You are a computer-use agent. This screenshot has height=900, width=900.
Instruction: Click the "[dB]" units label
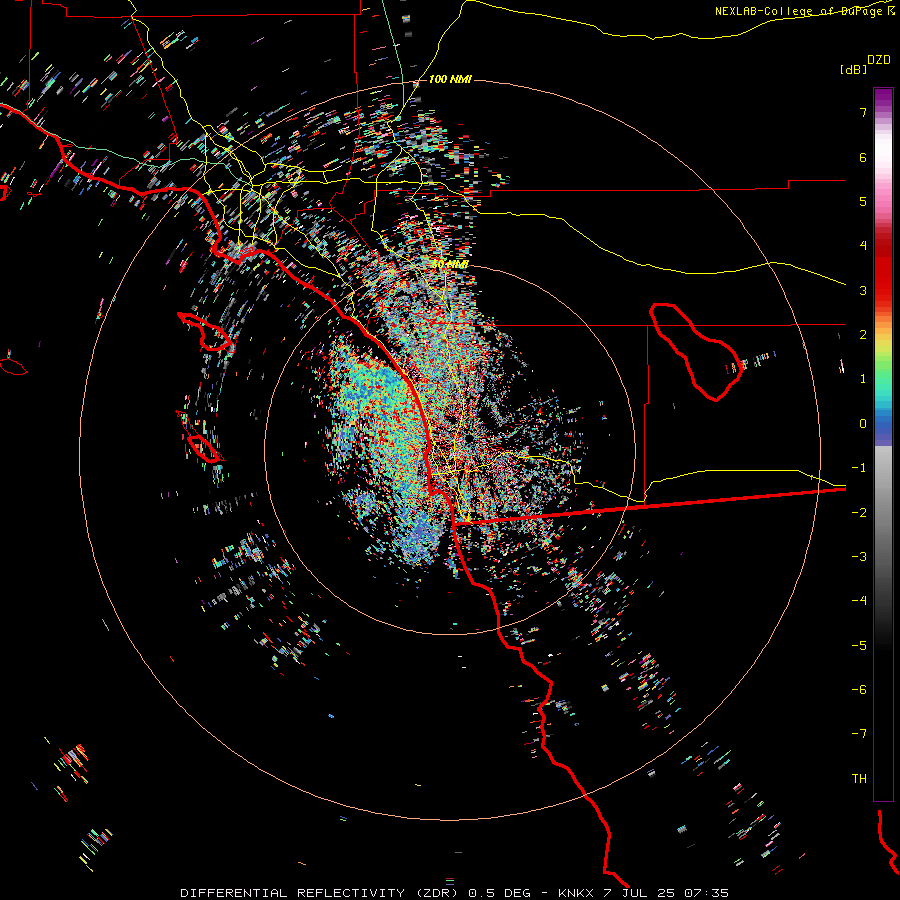pos(853,69)
